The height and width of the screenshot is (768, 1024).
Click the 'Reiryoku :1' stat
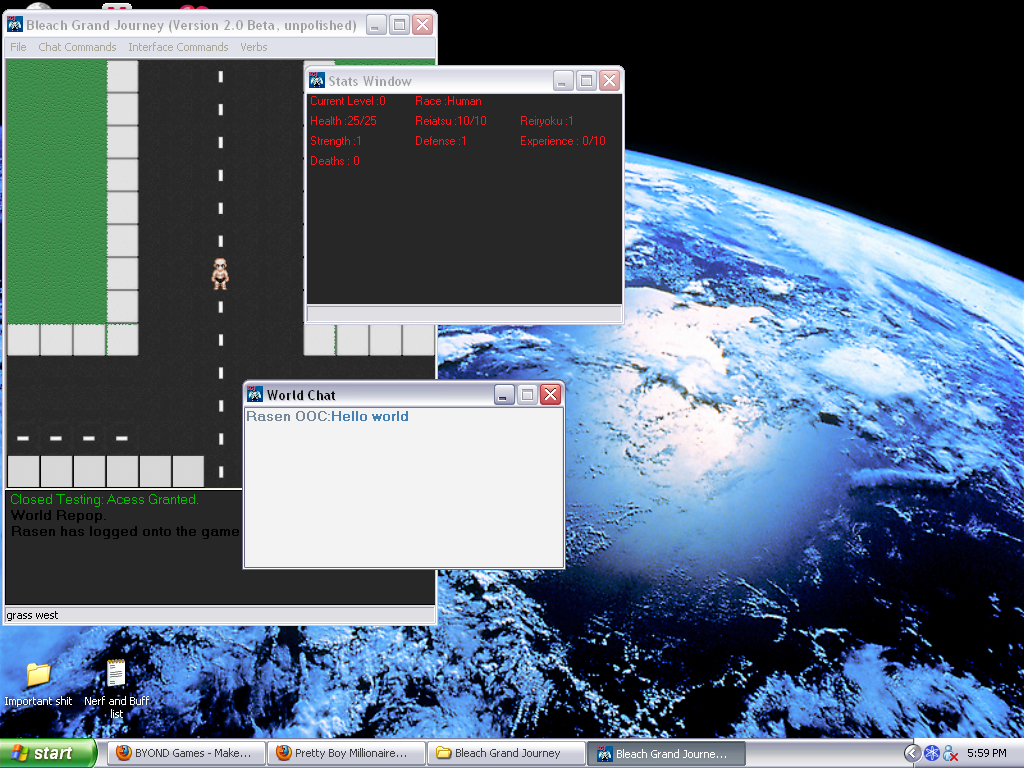point(547,121)
